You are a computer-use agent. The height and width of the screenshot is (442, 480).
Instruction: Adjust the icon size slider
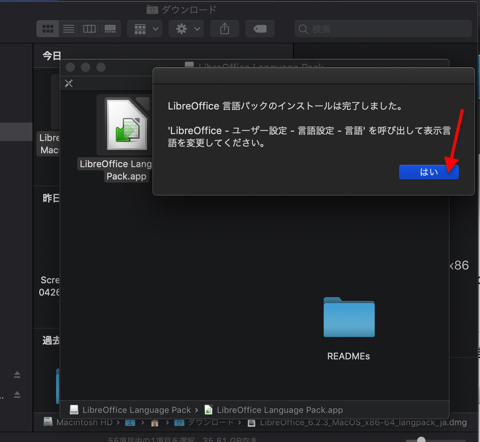pos(421,439)
